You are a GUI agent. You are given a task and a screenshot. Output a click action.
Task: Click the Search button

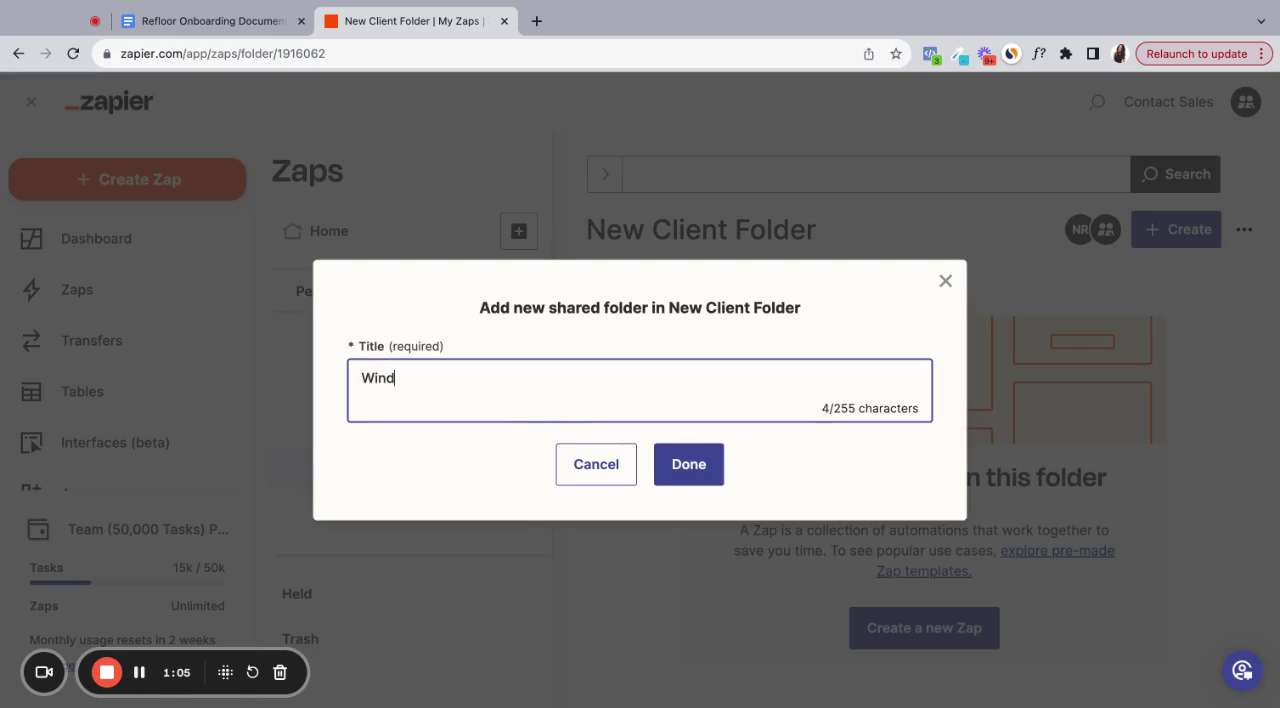pyautogui.click(x=1175, y=174)
